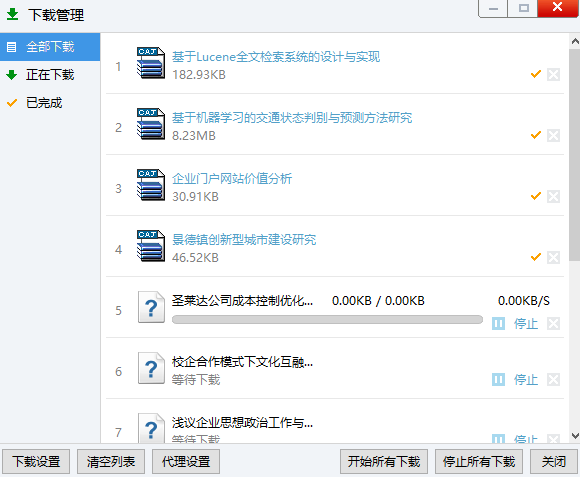Stop downloading 圣莱达公司成本控制优化 via 停止 link
Screen dimensions: 580x477
pos(526,324)
